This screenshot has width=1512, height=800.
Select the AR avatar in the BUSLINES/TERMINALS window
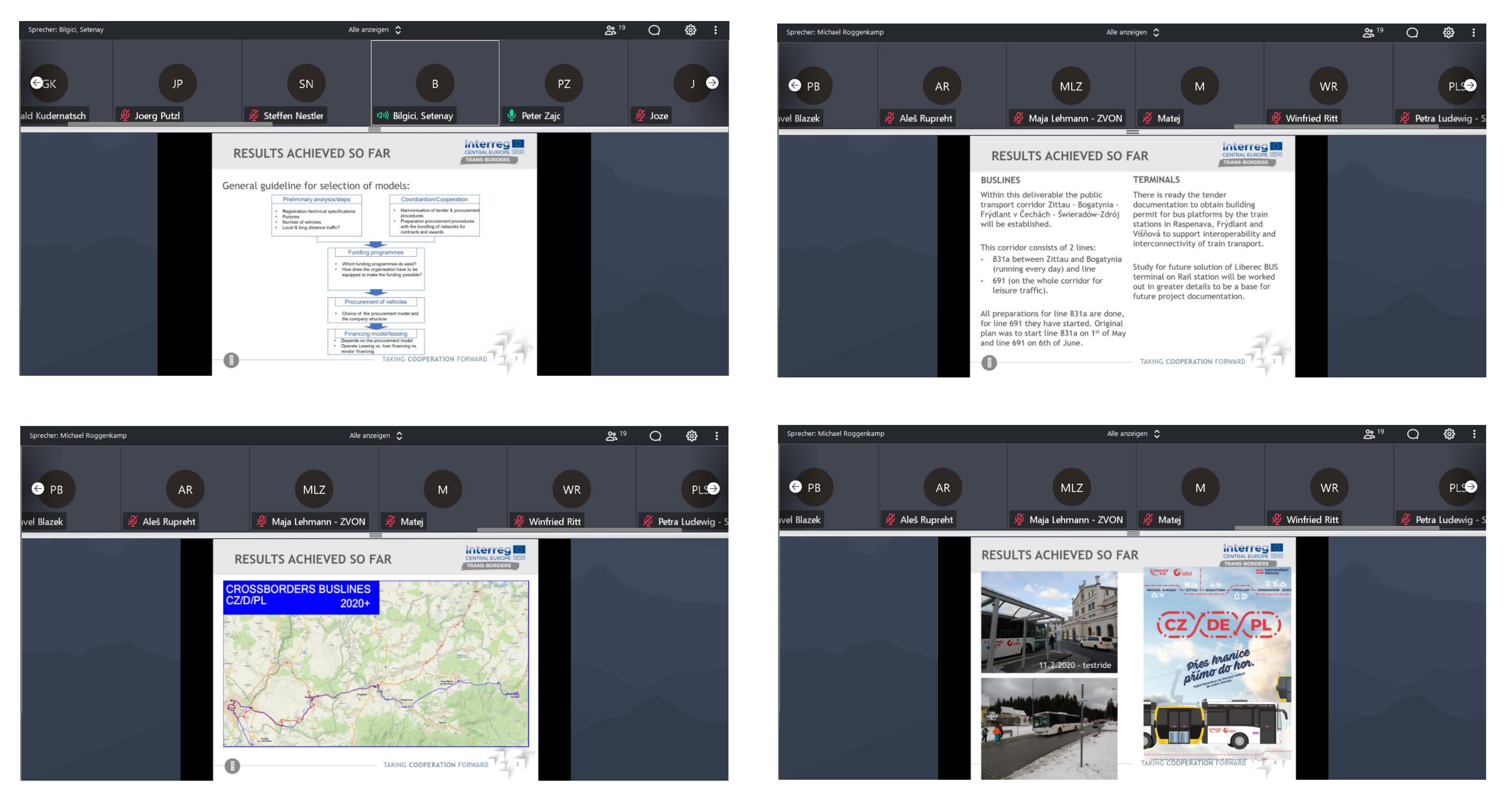pos(942,86)
